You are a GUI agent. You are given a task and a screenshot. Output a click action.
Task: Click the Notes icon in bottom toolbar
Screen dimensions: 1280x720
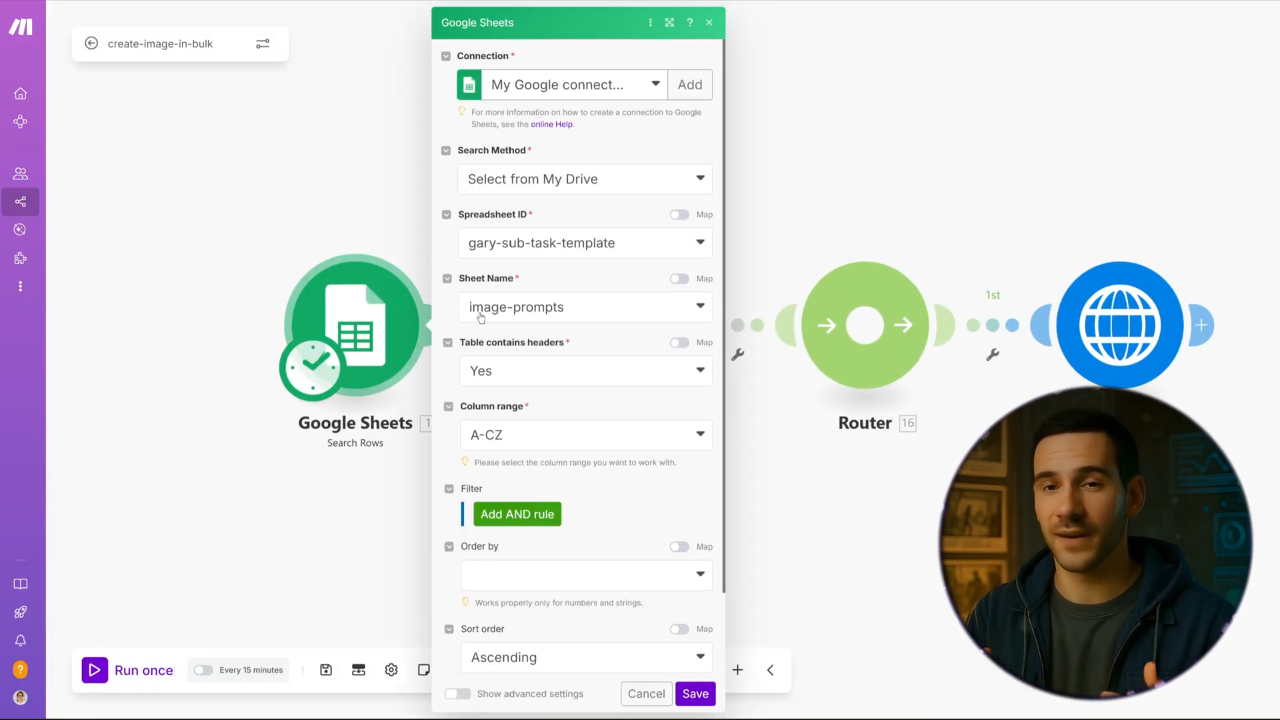coord(424,670)
